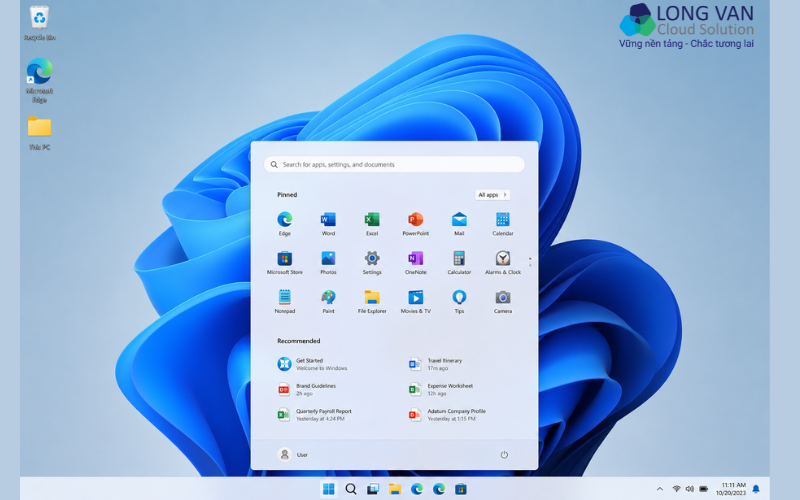Click the Start menu search box

(x=394, y=164)
